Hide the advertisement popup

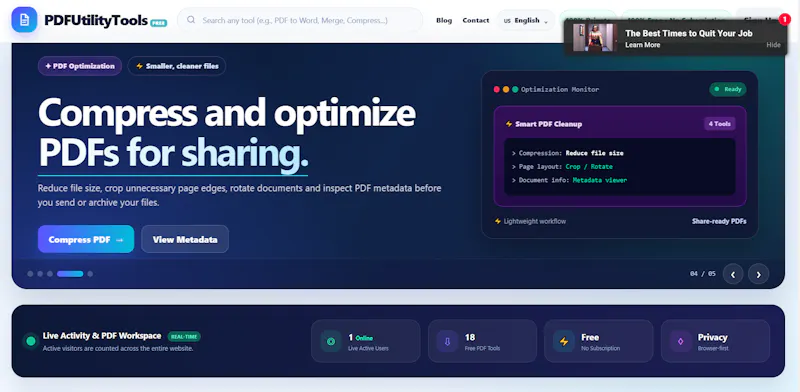pos(773,45)
